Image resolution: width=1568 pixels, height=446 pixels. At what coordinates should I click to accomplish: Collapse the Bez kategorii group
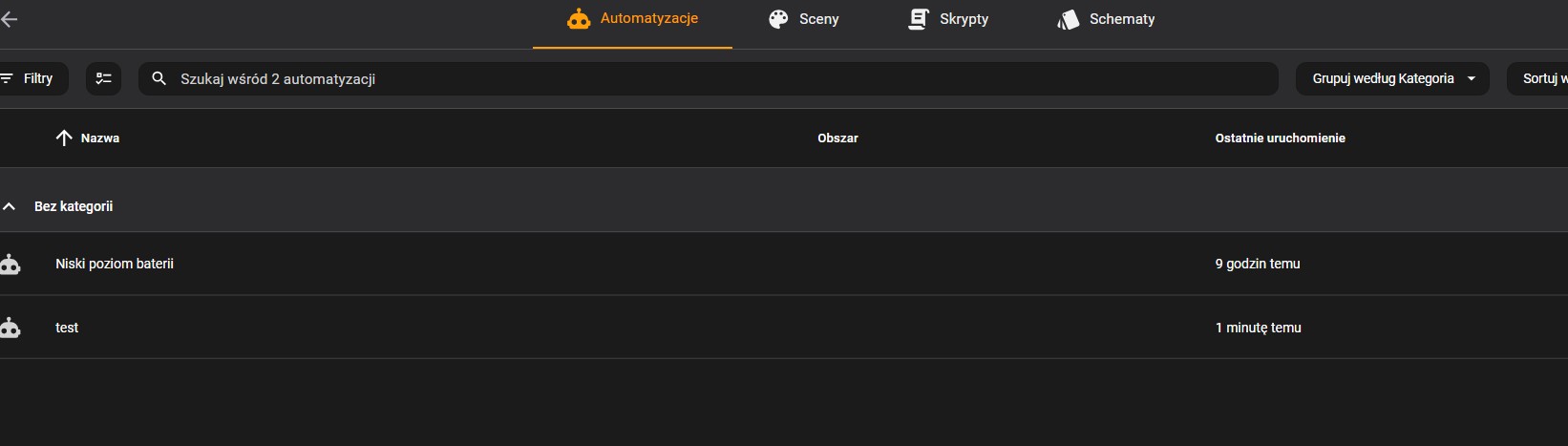point(10,206)
